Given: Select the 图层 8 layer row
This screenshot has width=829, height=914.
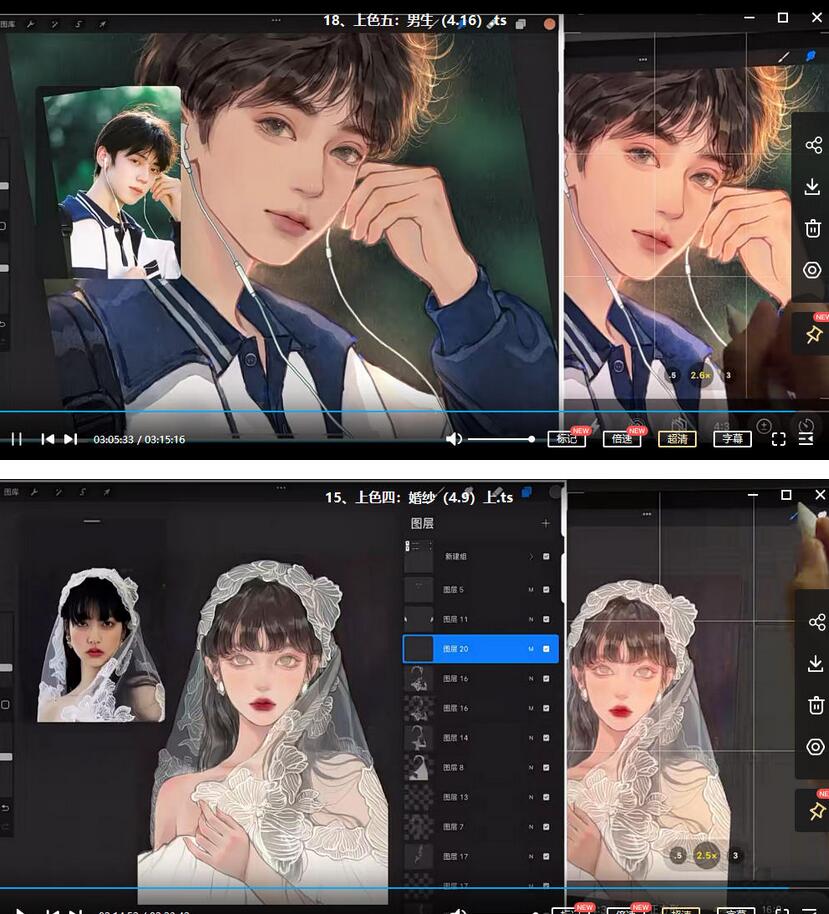Looking at the screenshot, I should point(481,768).
